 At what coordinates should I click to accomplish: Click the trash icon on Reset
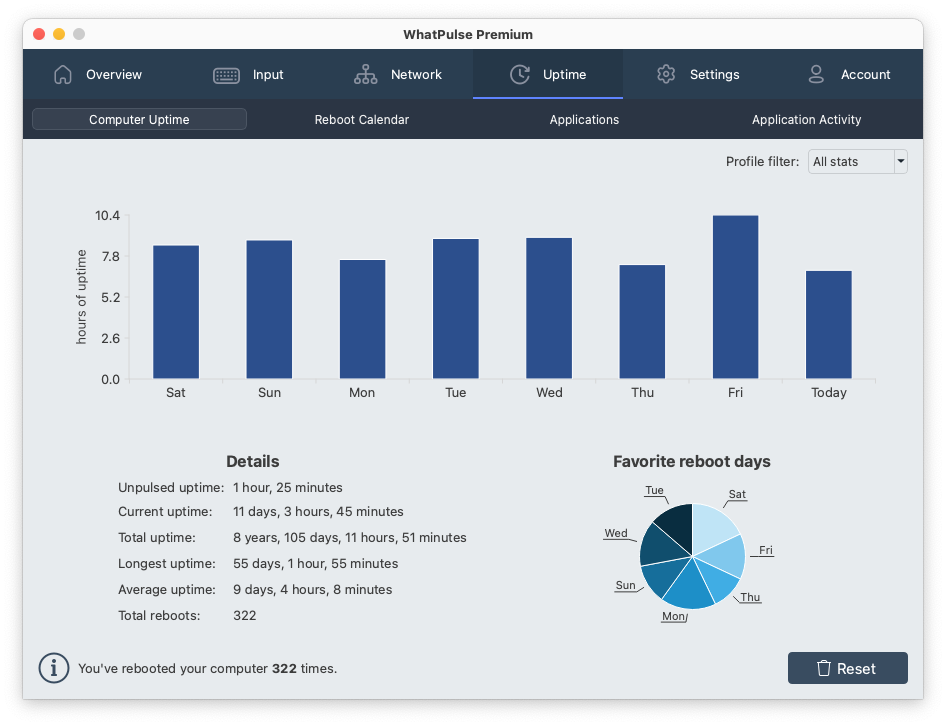(824, 668)
